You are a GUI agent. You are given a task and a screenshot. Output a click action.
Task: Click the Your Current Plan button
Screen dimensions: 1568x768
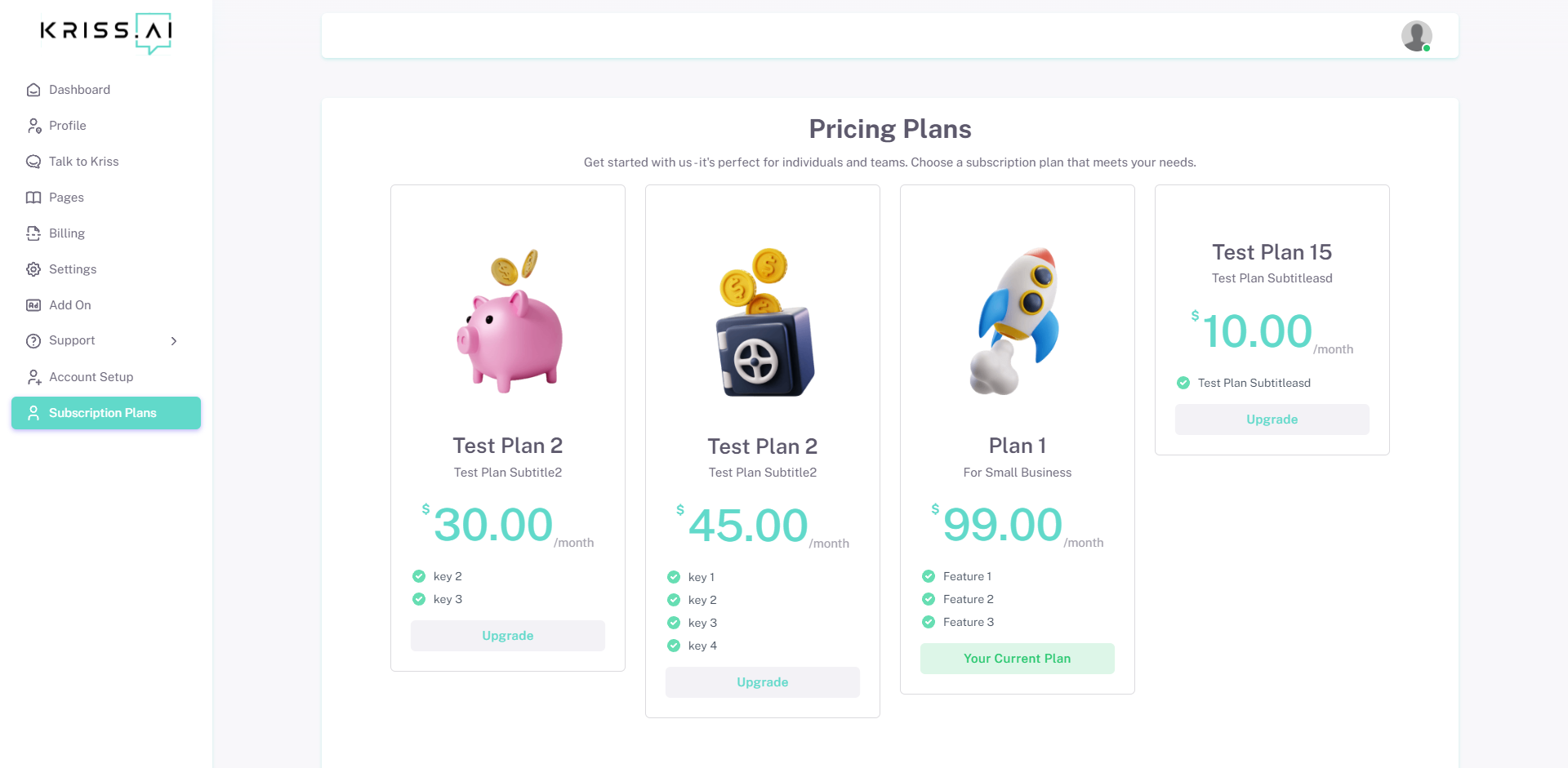click(x=1018, y=659)
